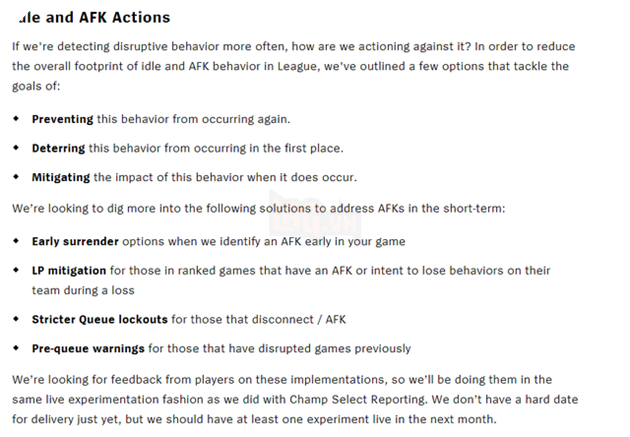Click the diamond bullet beside "Preventing"
This screenshot has height=437, width=630.
pos(16,119)
